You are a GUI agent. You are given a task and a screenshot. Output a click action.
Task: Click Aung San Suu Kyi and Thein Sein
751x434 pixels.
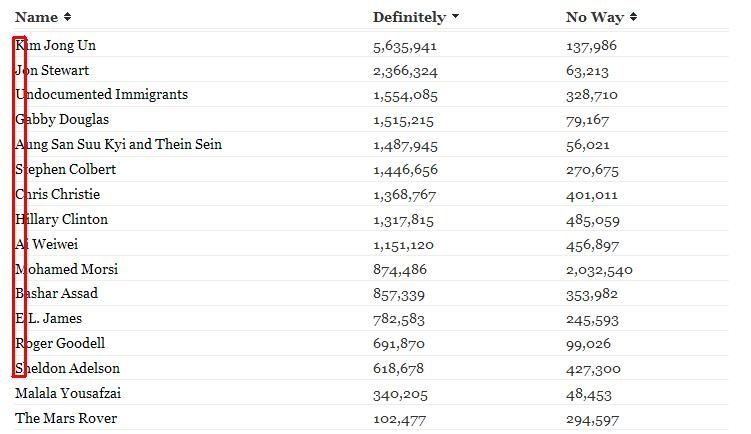point(118,144)
